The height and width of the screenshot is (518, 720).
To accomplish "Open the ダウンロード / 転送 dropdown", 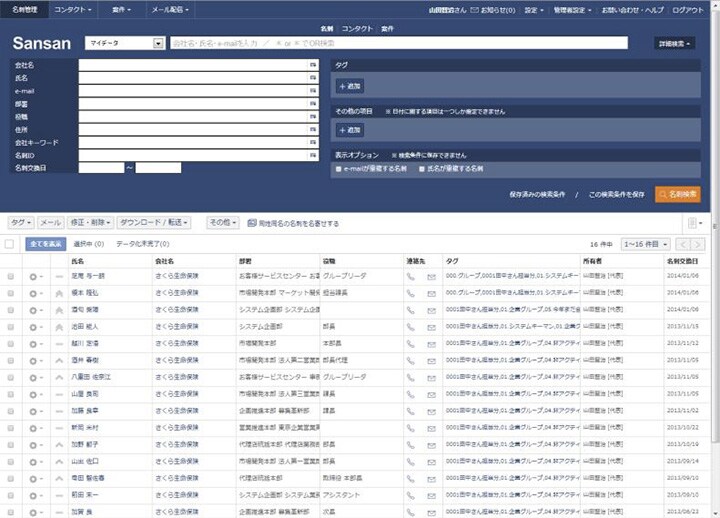I will 154,223.
